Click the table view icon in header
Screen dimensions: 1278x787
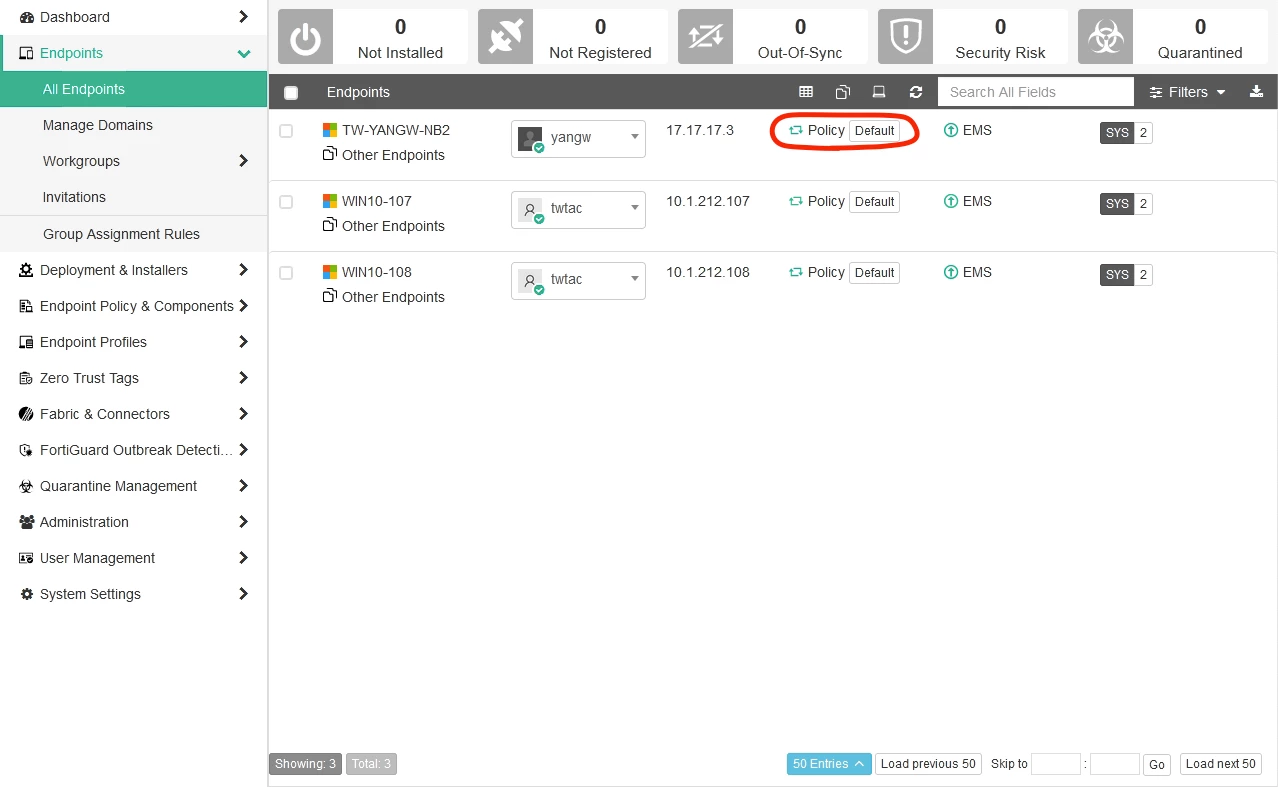[x=806, y=92]
